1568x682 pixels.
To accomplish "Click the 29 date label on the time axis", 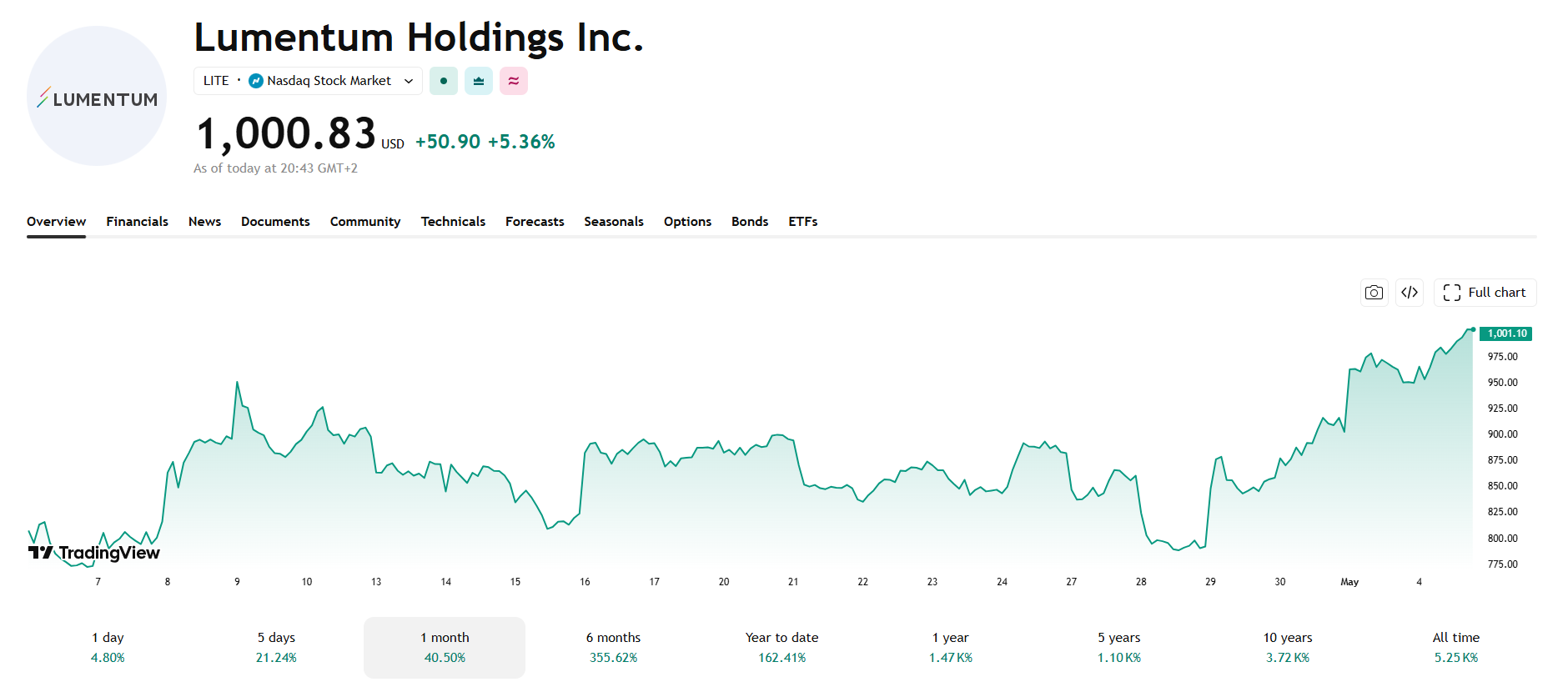I will 1210,582.
